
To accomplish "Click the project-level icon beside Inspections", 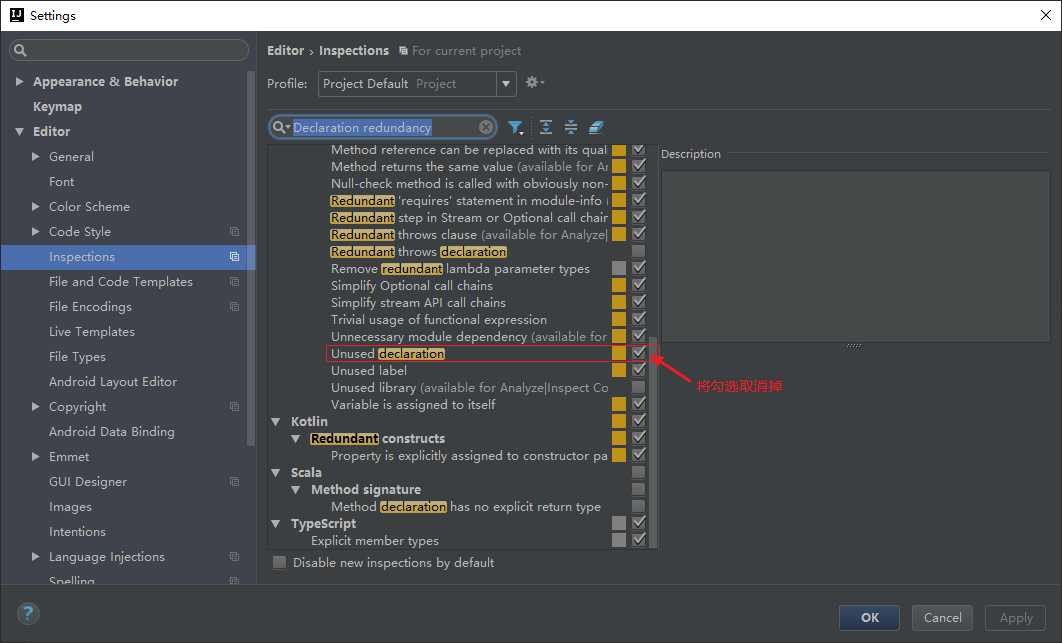I will 234,257.
